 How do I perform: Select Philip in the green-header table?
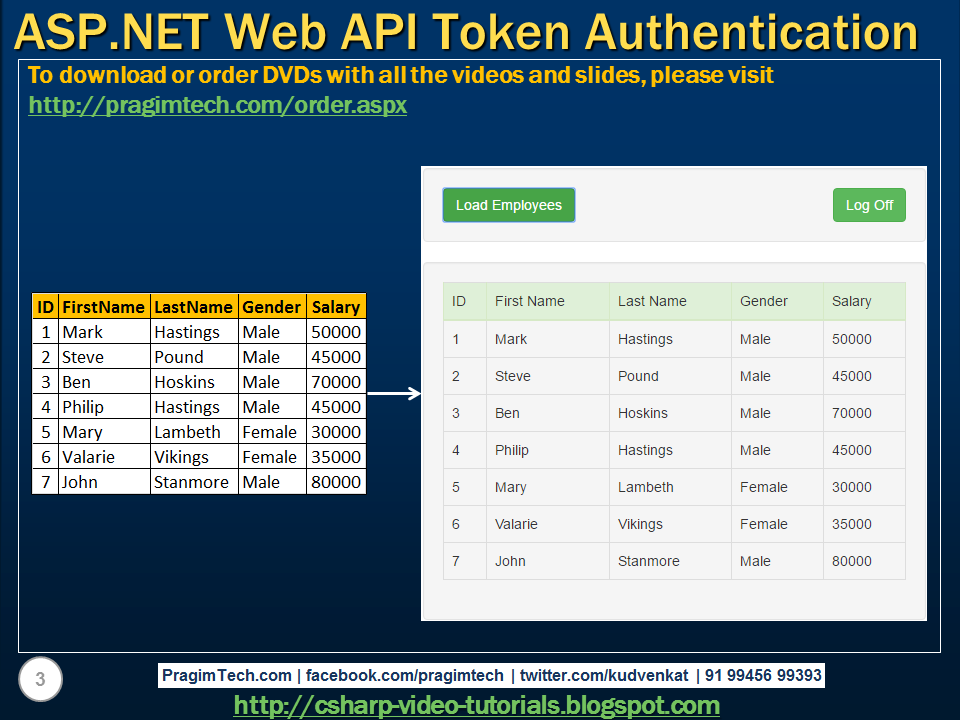[x=511, y=450]
